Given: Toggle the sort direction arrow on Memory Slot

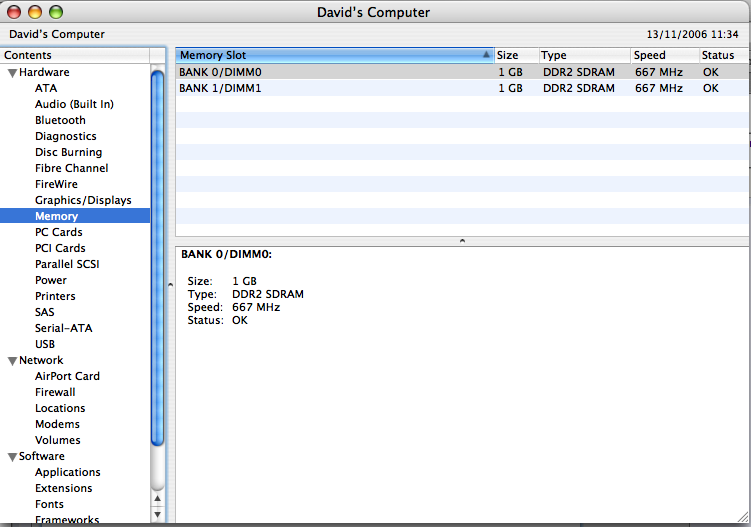Looking at the screenshot, I should (x=486, y=55).
